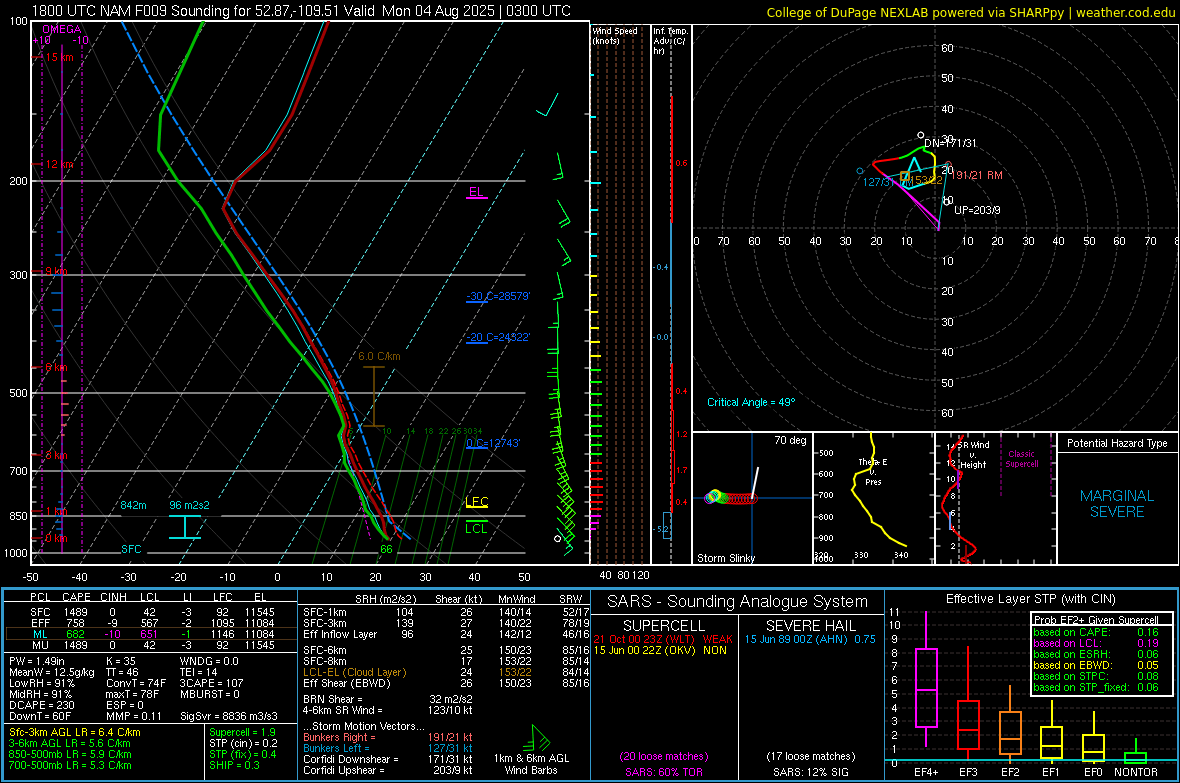This screenshot has width=1180, height=783.
Task: Click 'based on STP_fixed: 0.06' legend entry
Action: [x=1096, y=687]
